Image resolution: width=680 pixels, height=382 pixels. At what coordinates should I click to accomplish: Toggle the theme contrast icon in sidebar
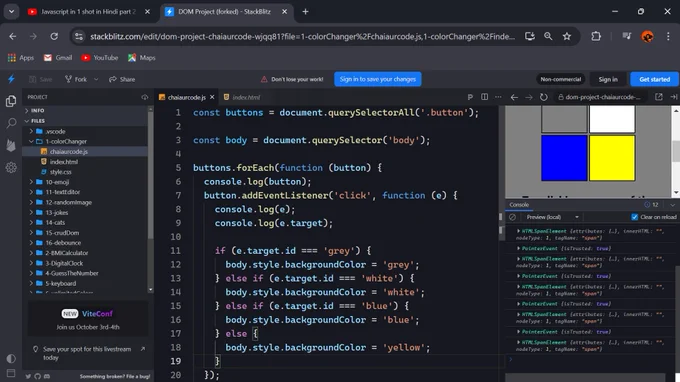(x=11, y=358)
